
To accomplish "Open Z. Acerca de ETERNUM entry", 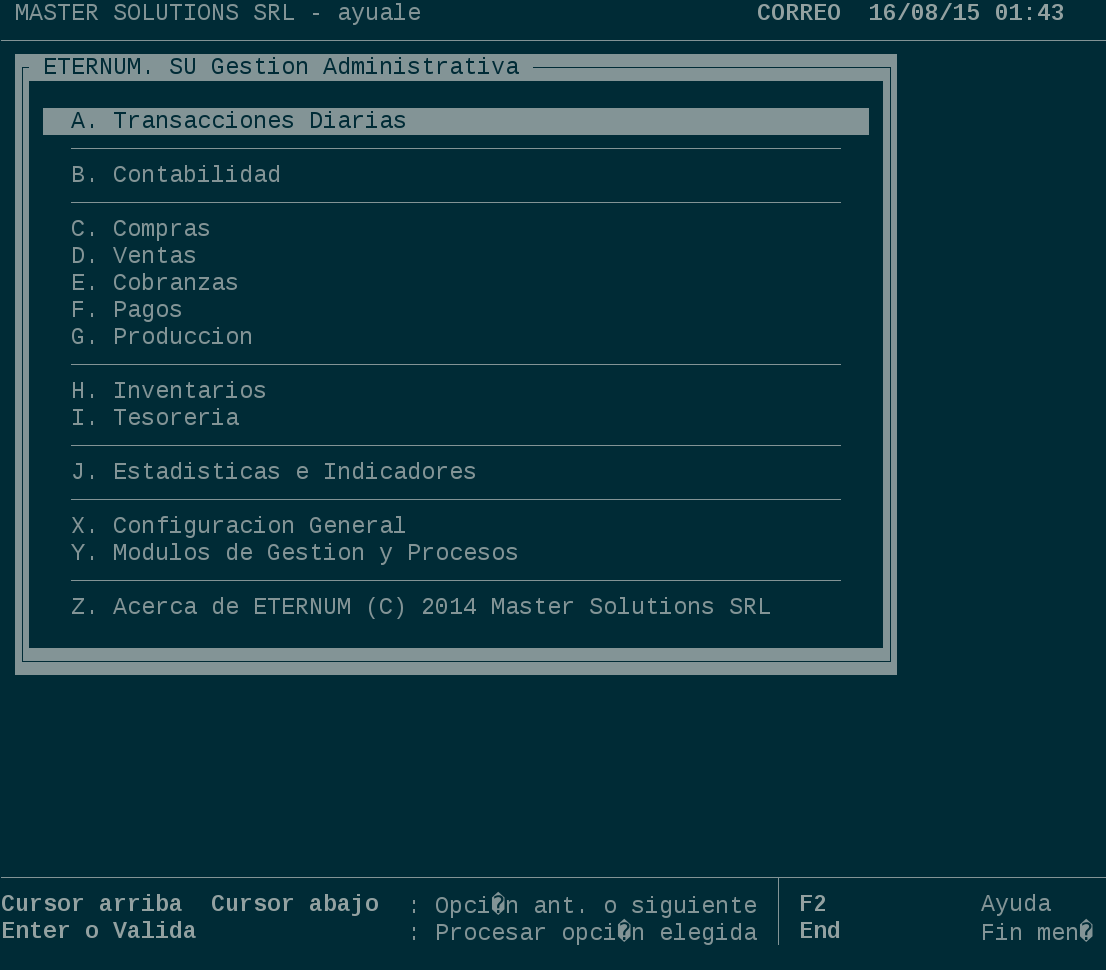I will pyautogui.click(x=420, y=607).
